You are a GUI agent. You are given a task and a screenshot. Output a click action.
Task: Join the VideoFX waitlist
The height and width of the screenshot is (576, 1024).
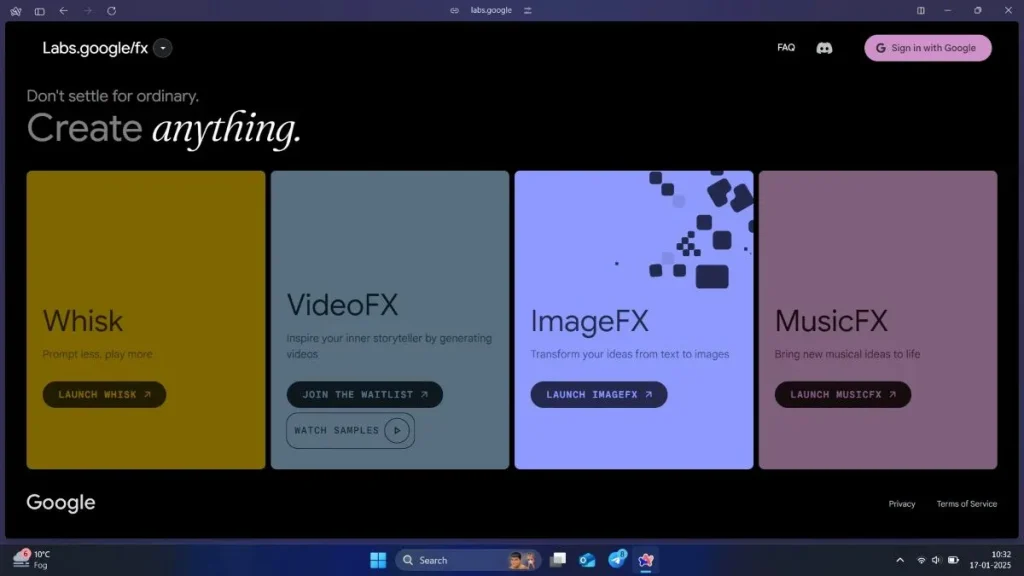[x=364, y=394]
